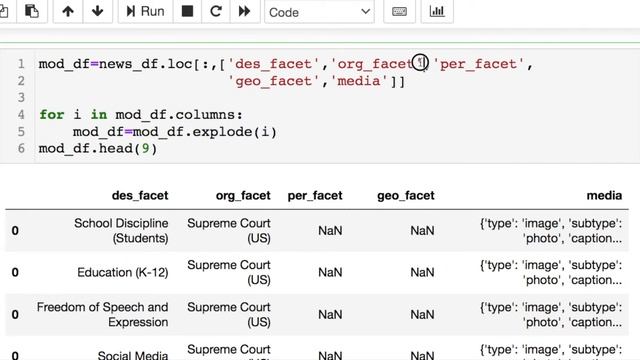Image resolution: width=640 pixels, height=360 pixels.
Task: Click inside code line 'mod_df.head(9)'
Action: click(98, 149)
